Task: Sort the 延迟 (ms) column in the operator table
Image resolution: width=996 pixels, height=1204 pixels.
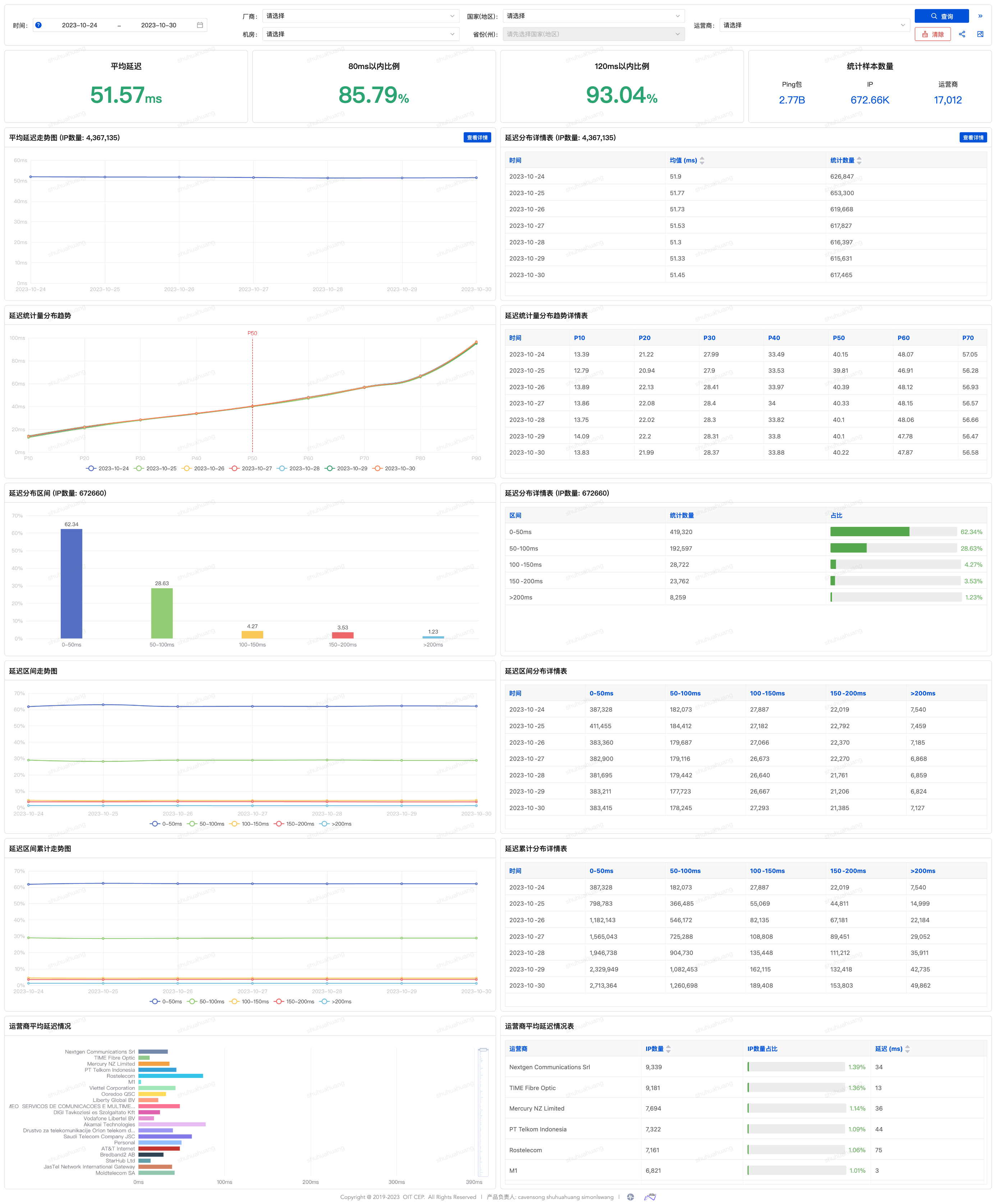Action: click(x=907, y=1049)
